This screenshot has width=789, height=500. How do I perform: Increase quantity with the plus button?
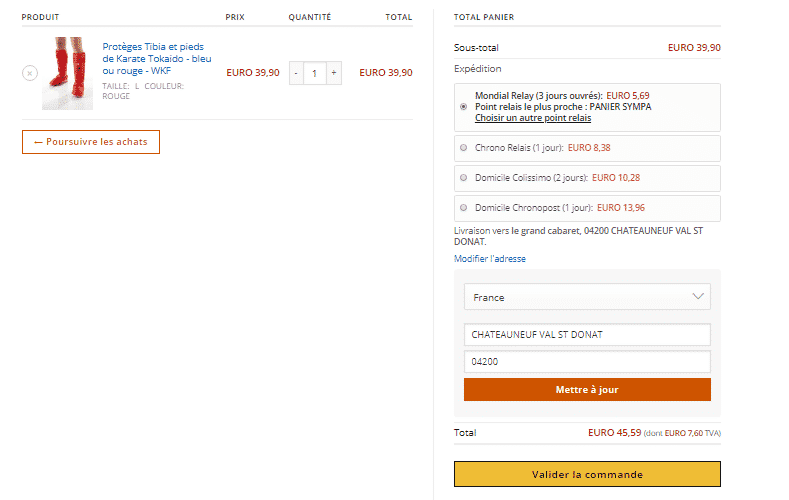click(x=334, y=73)
